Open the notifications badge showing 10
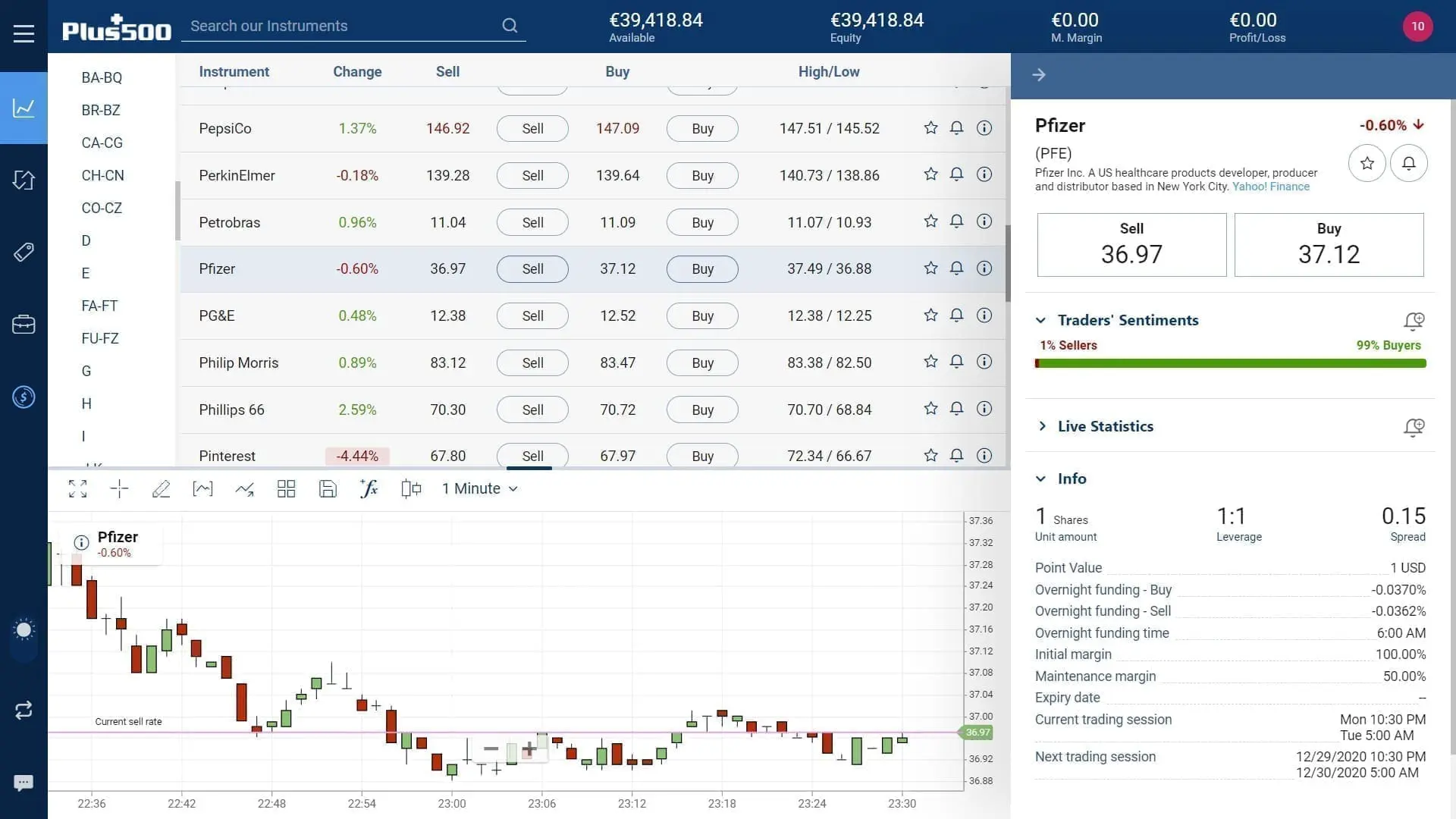 1417,26
